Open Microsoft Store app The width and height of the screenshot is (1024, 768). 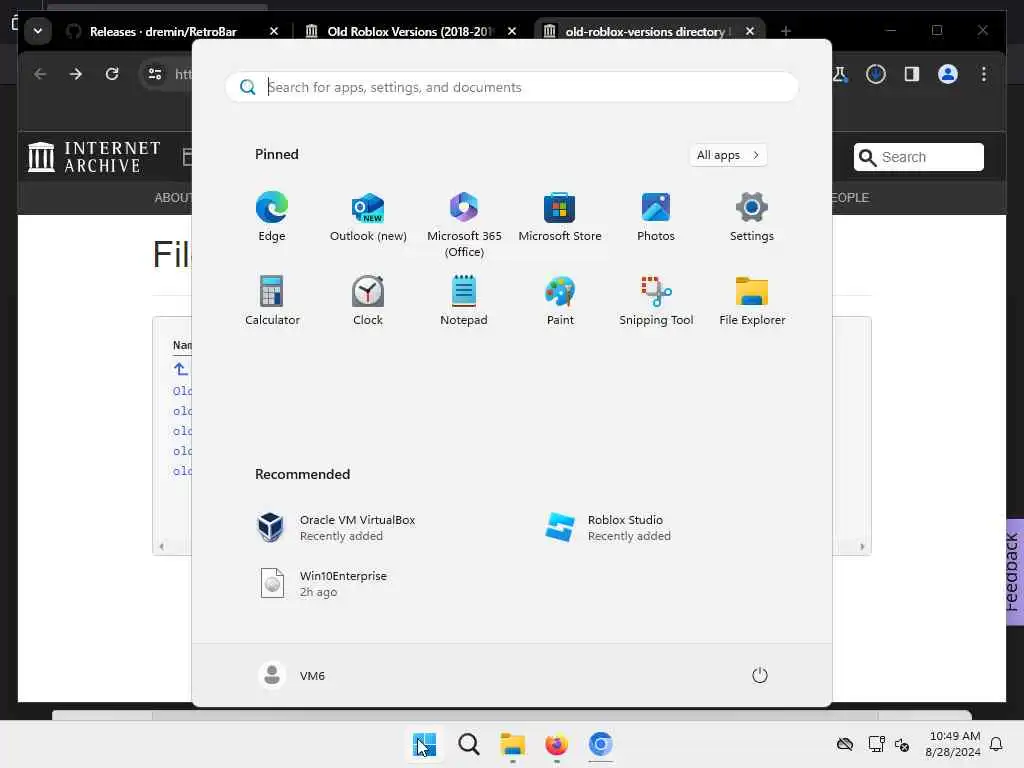point(560,217)
